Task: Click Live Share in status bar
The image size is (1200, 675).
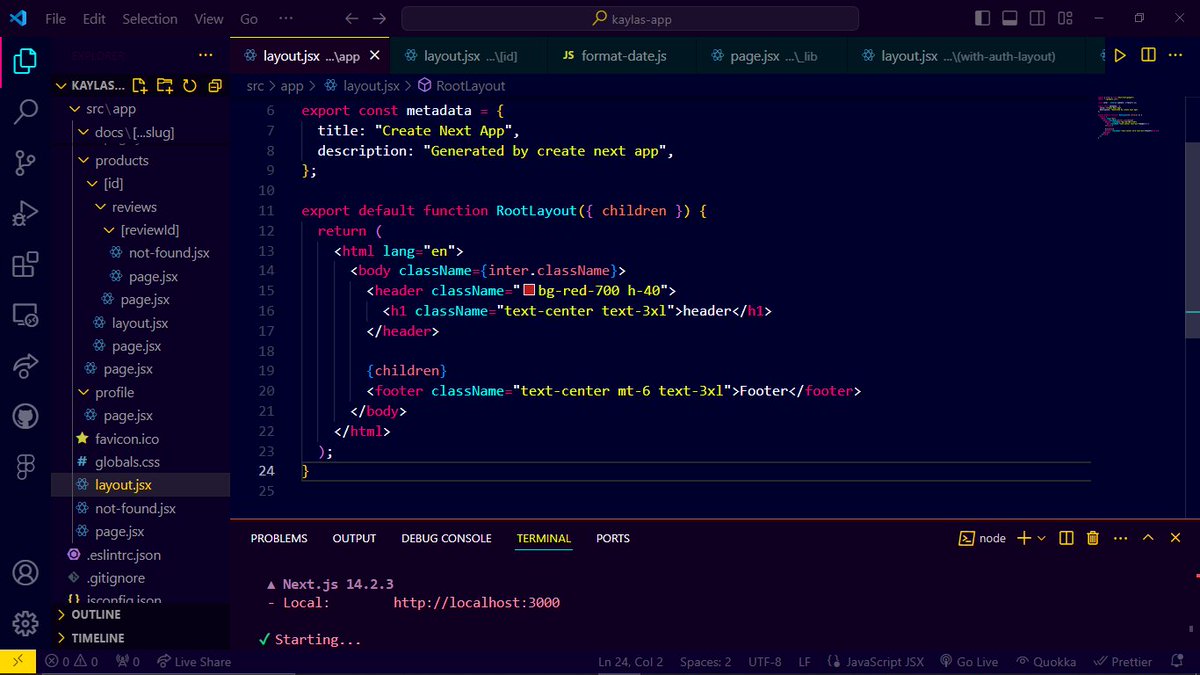Action: click(x=193, y=662)
